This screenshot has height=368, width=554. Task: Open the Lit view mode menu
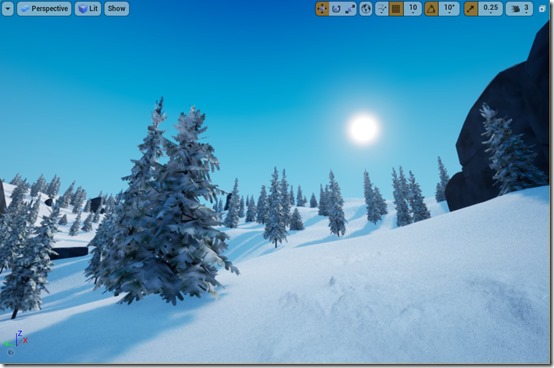(x=88, y=9)
